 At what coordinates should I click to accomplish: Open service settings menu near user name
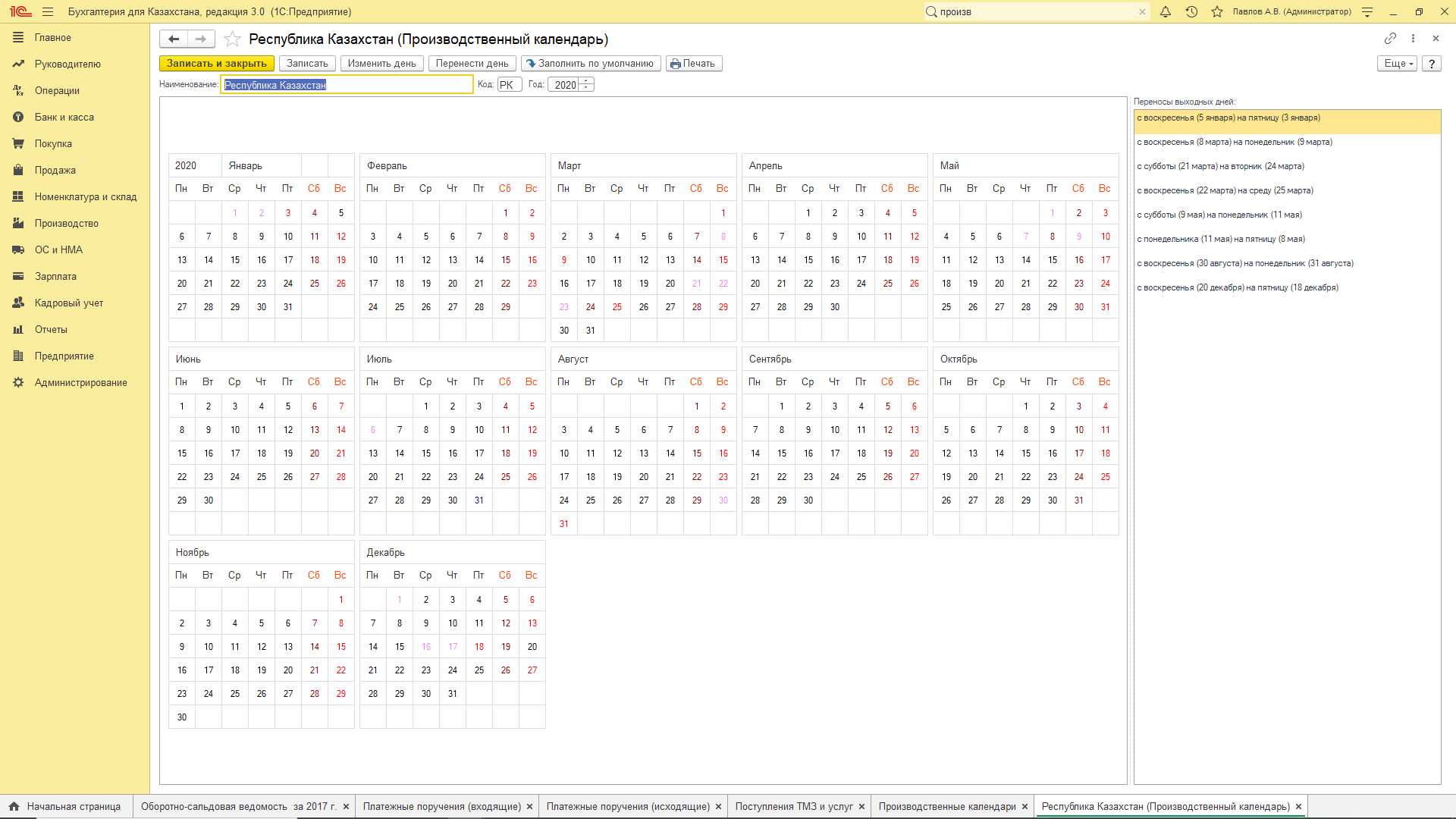1367,12
